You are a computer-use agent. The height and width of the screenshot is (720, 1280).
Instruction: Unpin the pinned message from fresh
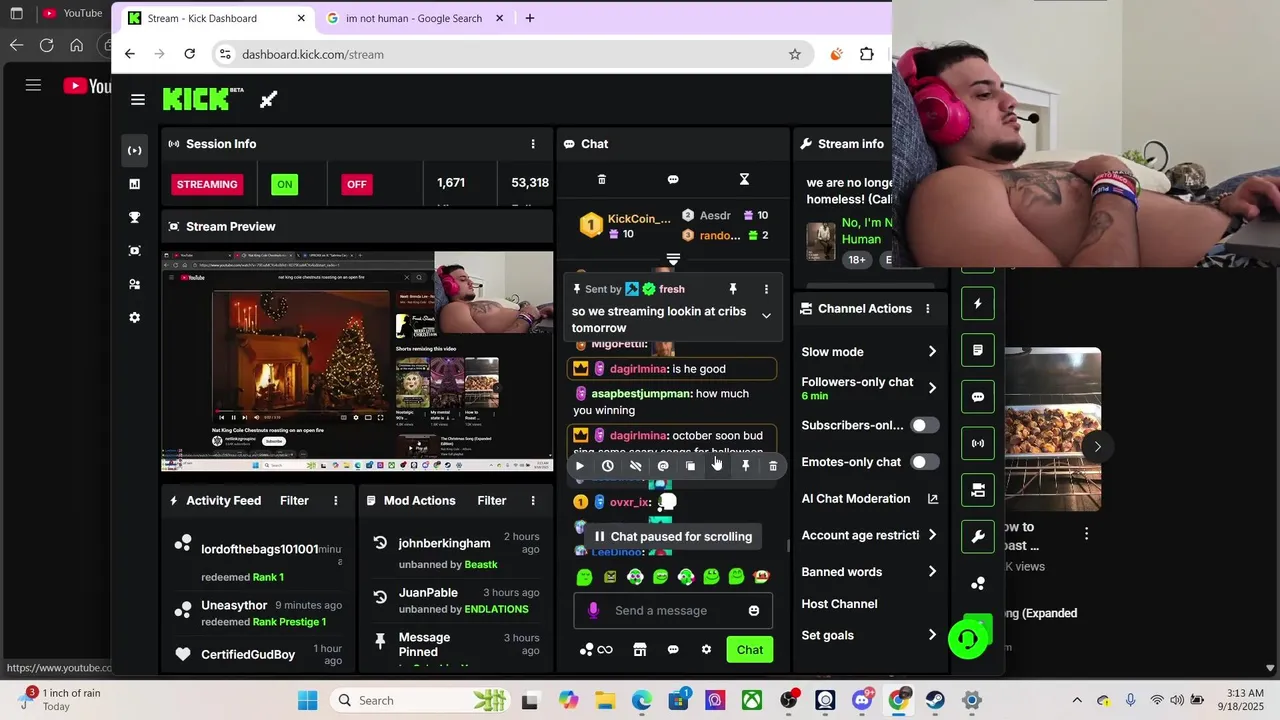pos(733,289)
